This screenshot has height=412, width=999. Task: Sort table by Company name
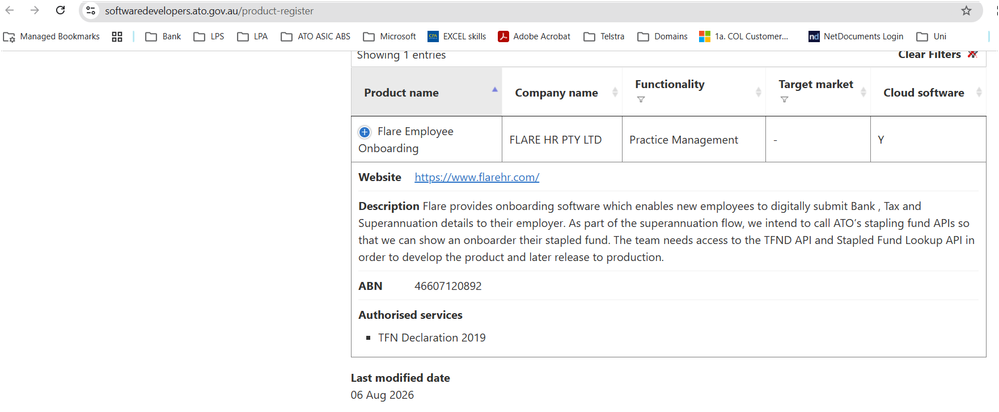pos(562,92)
